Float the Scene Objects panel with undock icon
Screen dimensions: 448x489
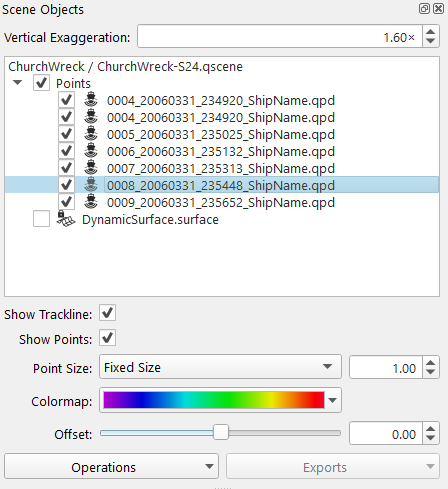pos(424,8)
